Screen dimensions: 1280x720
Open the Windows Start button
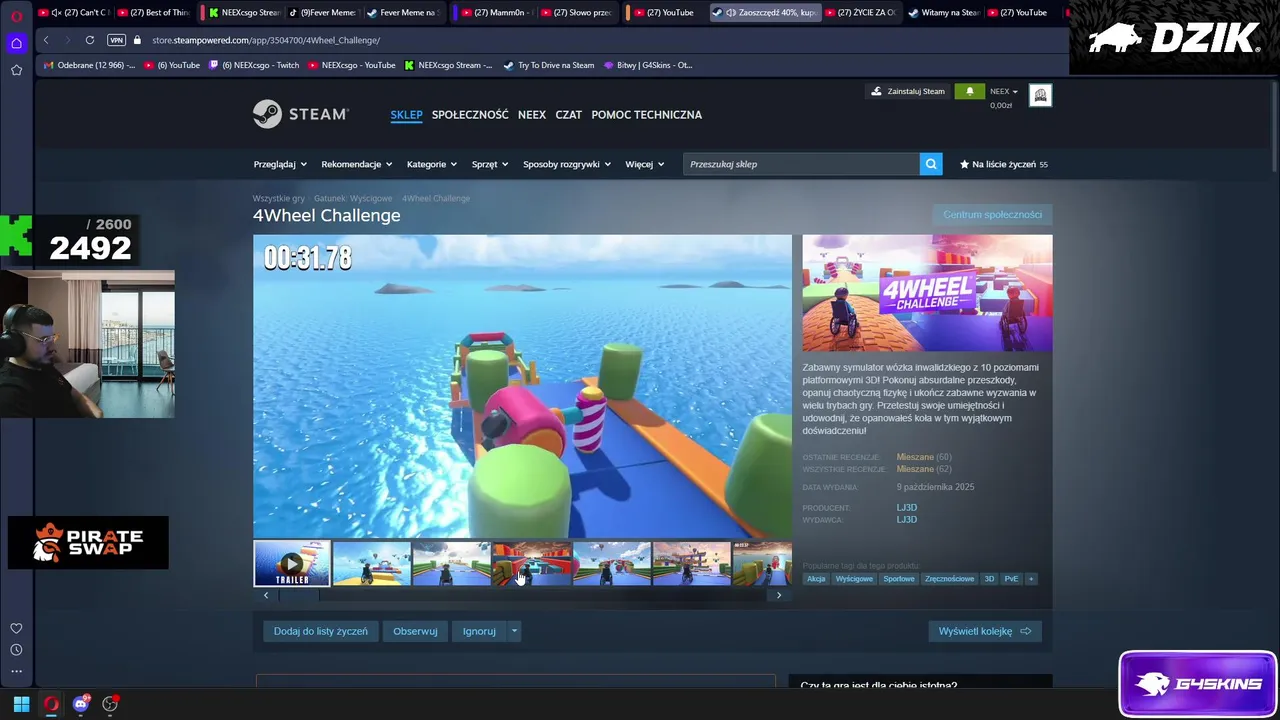click(x=21, y=704)
